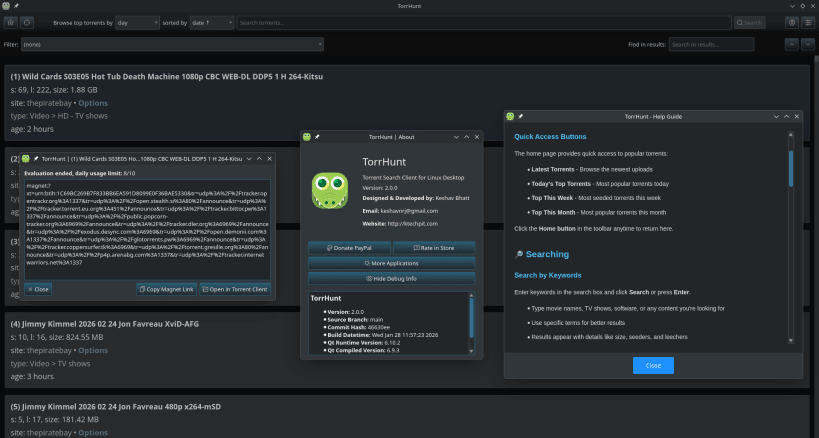Click 'Evaluation ended, daily usage limit' message
The width and height of the screenshot is (819, 438).
[79, 173]
